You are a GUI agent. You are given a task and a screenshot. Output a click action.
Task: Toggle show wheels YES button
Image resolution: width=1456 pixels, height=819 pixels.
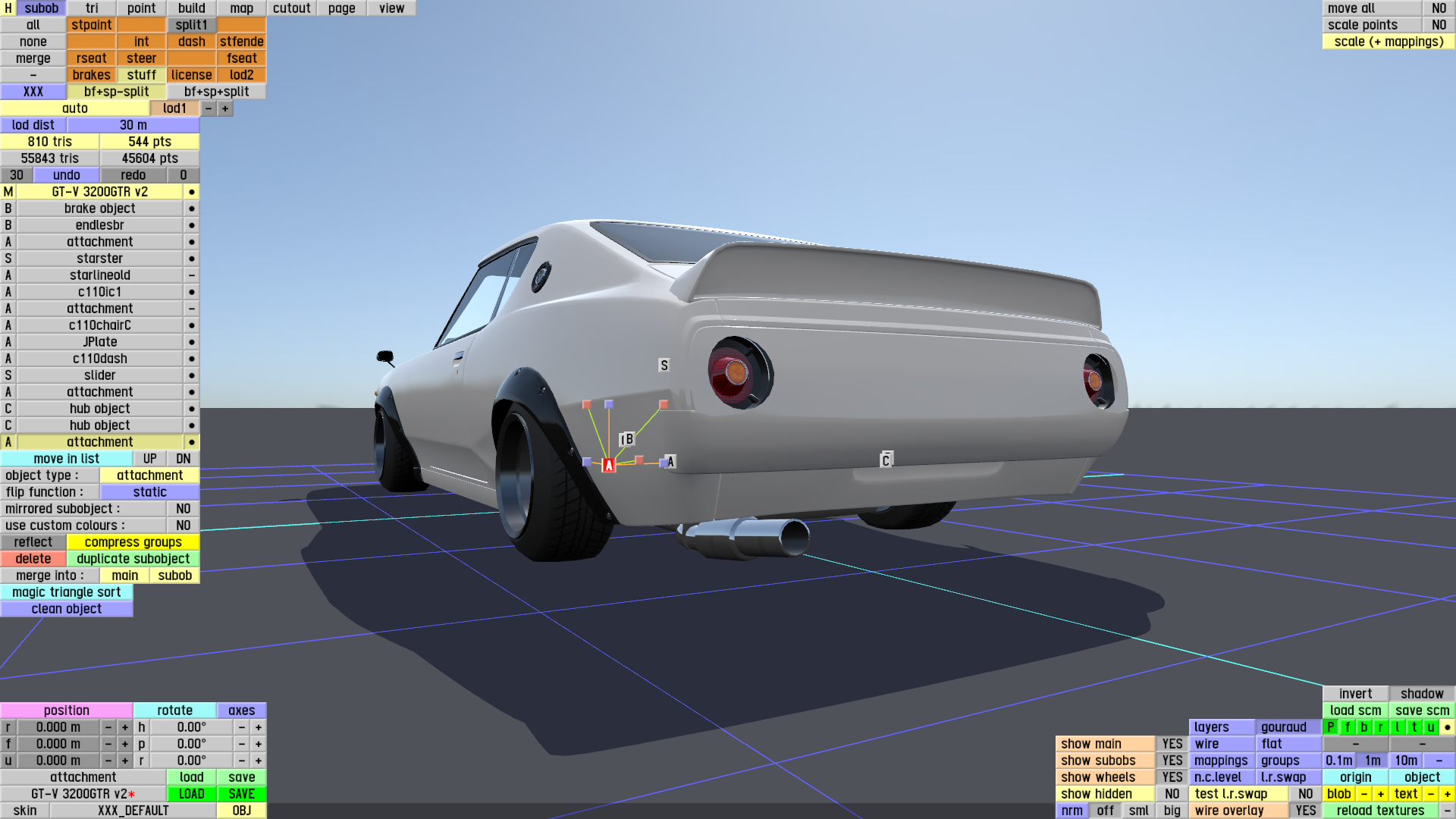click(1172, 777)
